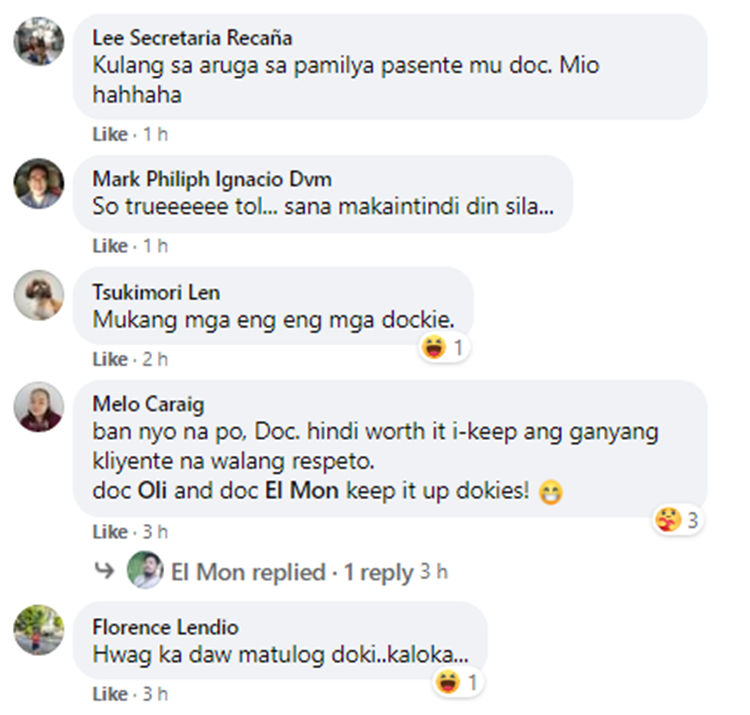Image resolution: width=750 pixels, height=715 pixels.
Task: Open Florence Lendio's name link
Action: click(165, 627)
